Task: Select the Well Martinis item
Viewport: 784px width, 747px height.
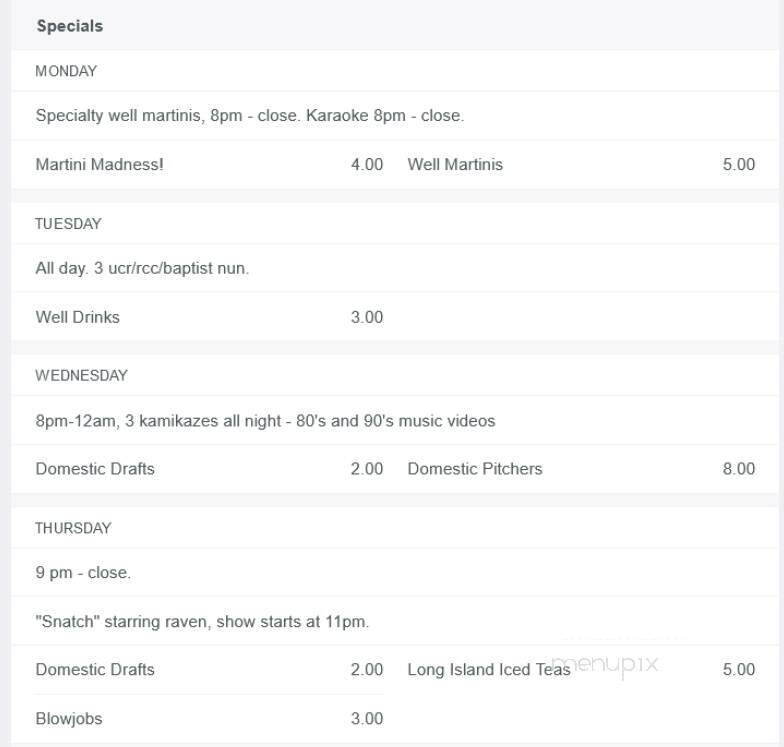Action: [455, 164]
